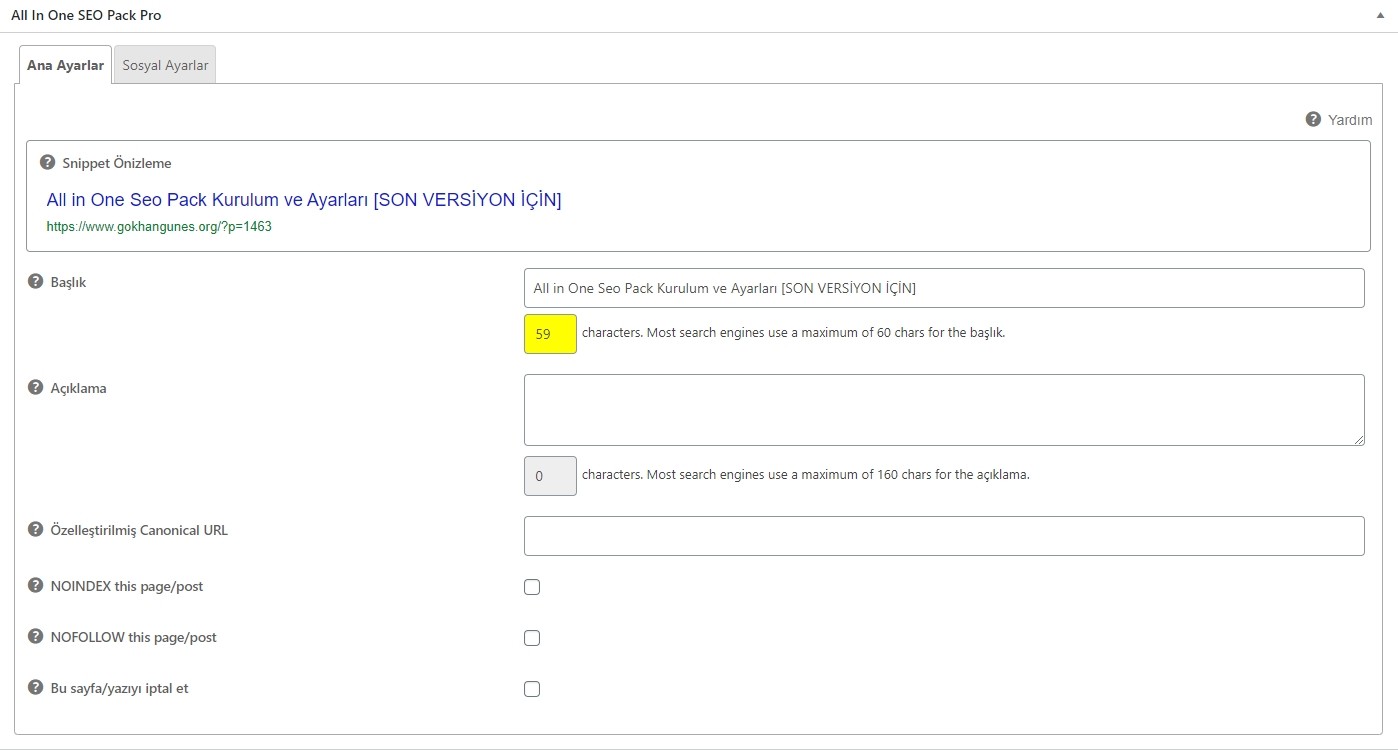
Task: Open the Yardım help link
Action: pyautogui.click(x=1350, y=120)
